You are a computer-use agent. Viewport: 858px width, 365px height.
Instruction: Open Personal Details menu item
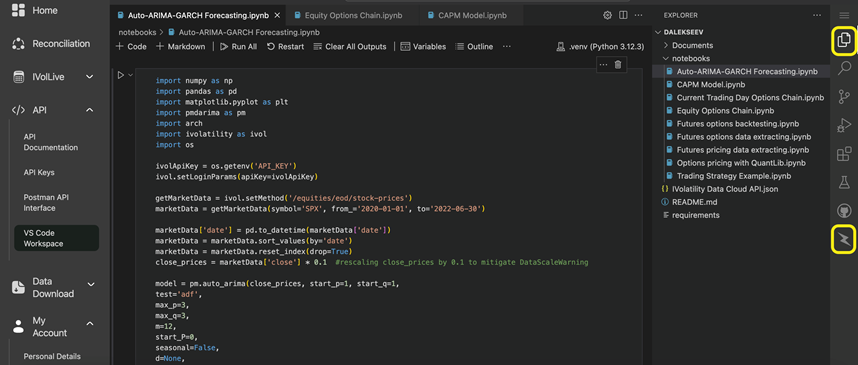tap(52, 356)
